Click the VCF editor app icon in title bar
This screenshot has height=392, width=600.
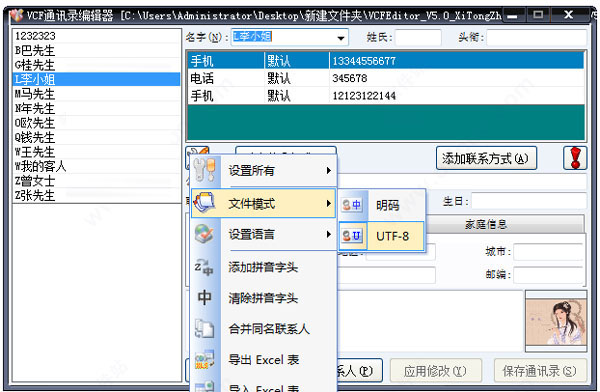16,15
